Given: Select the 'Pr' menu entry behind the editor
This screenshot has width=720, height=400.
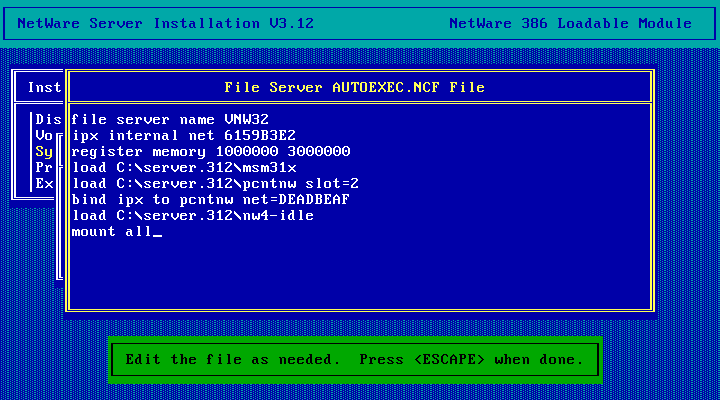Looking at the screenshot, I should [44, 168].
